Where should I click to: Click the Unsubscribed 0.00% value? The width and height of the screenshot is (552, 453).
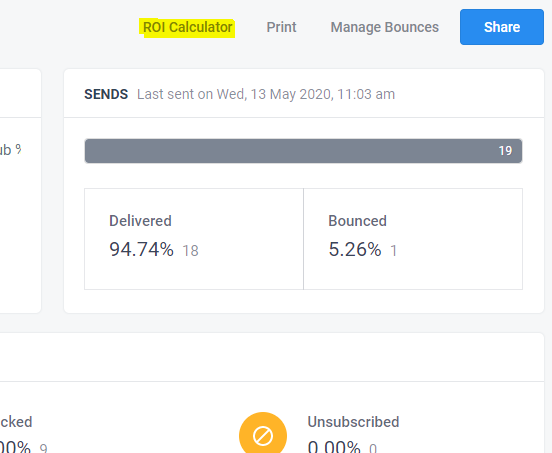click(x=334, y=447)
